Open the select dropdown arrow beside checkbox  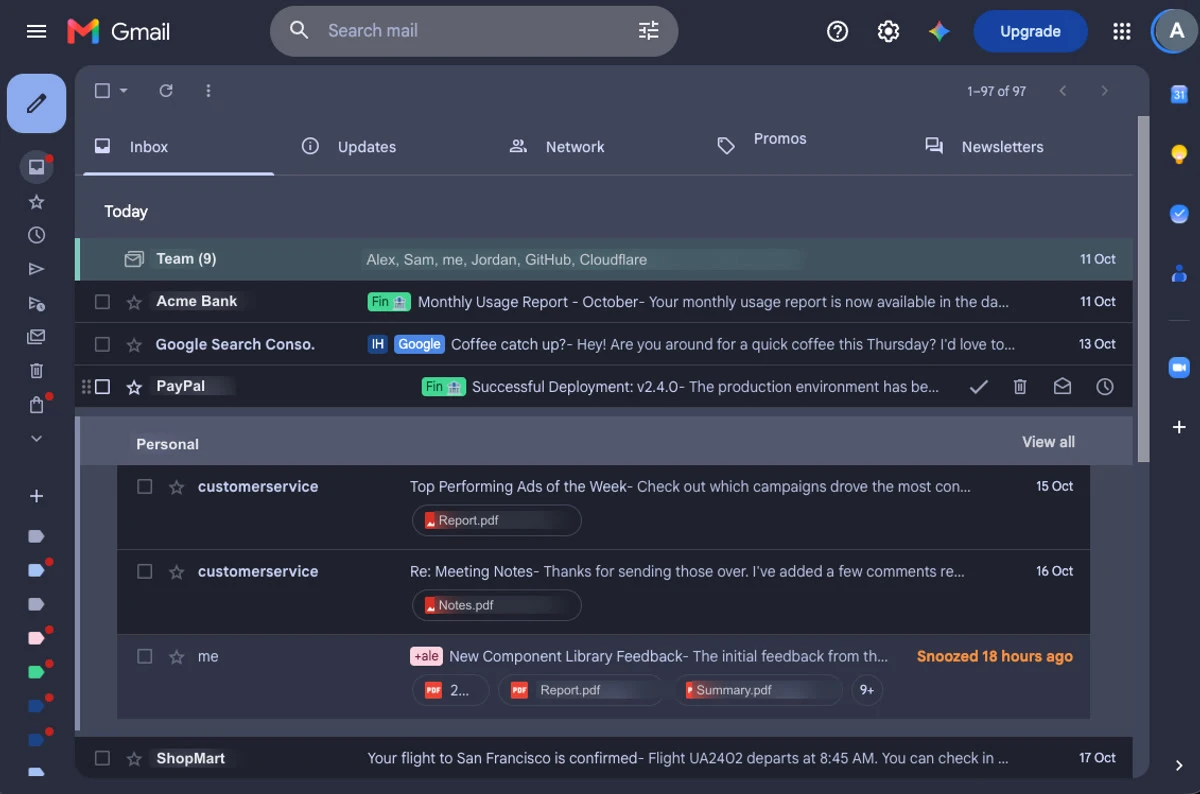pos(124,91)
